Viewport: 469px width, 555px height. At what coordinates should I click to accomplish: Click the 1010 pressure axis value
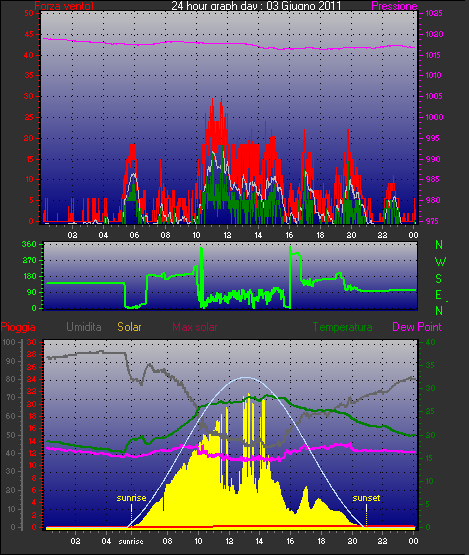[x=433, y=75]
